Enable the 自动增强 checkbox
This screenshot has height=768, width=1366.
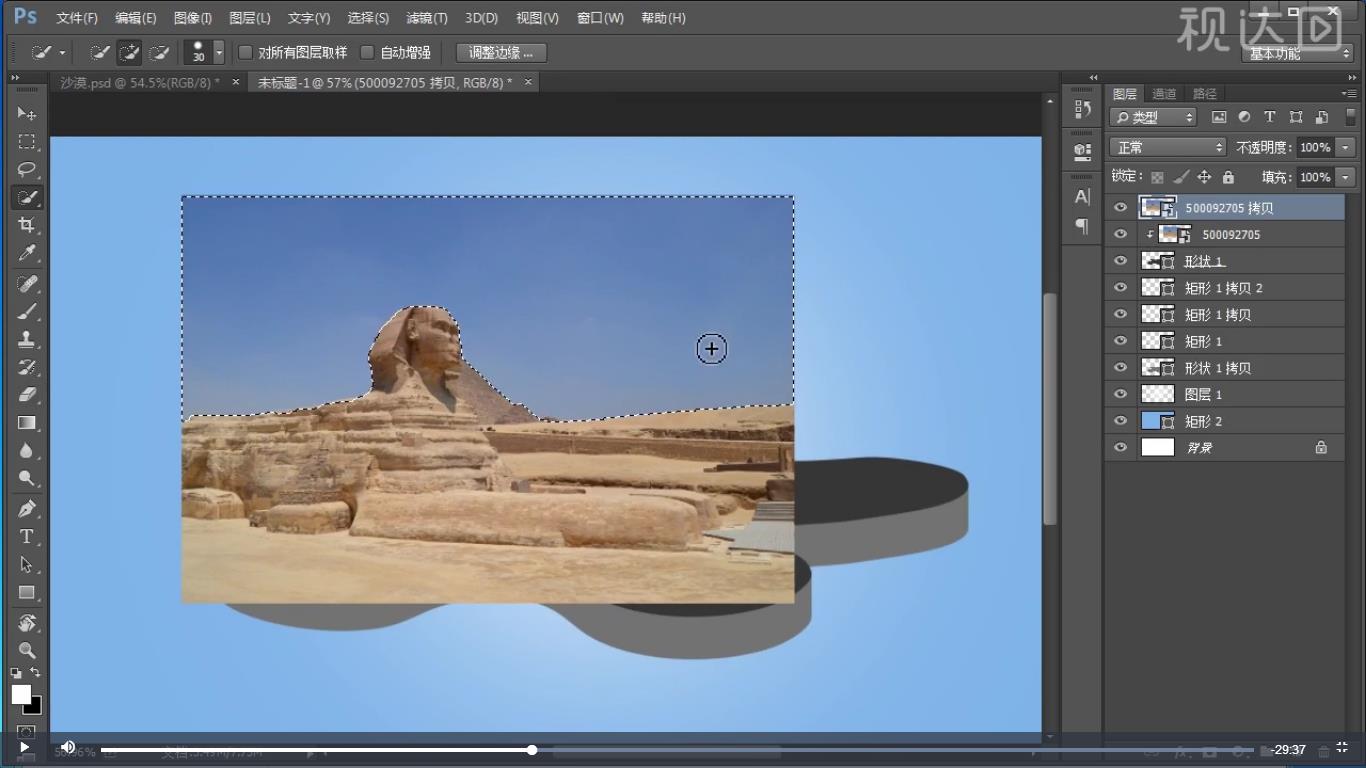[367, 53]
